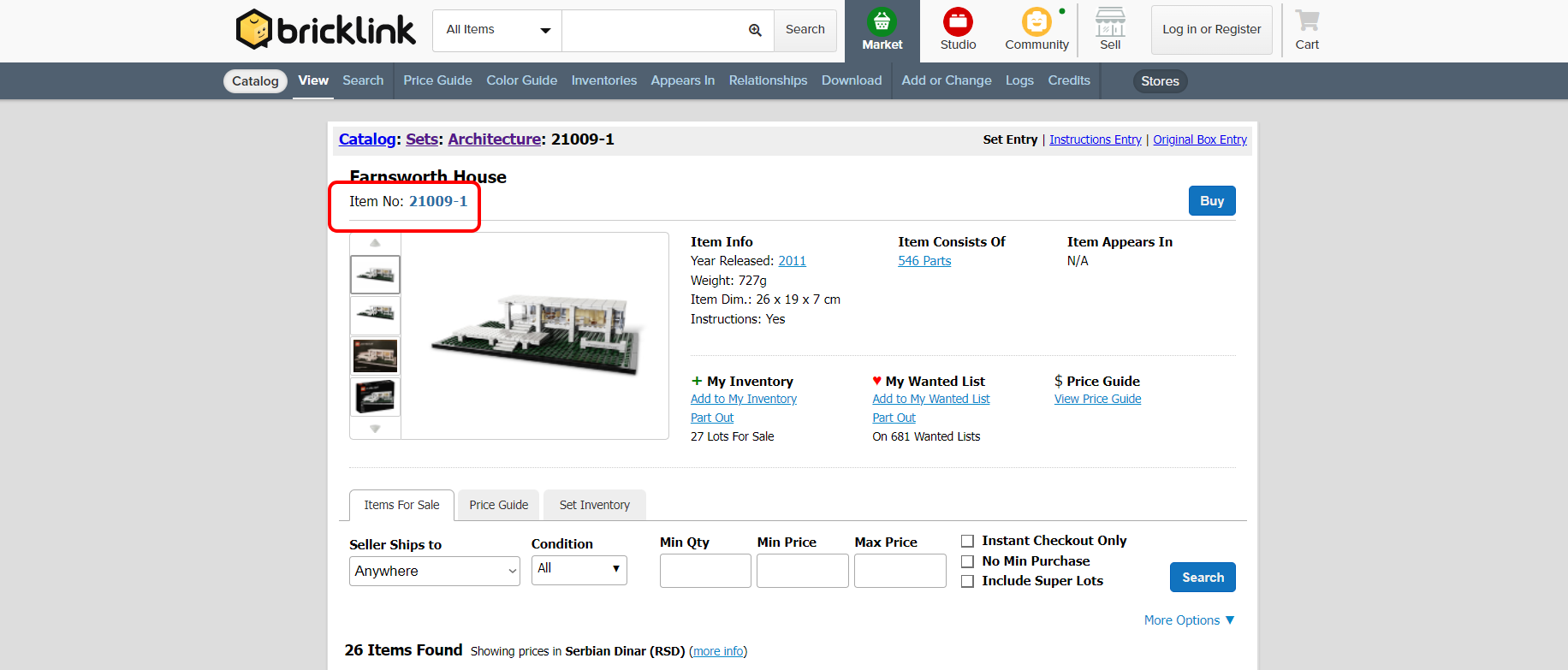Open the Condition All dropdown
This screenshot has height=670, width=1568.
pos(579,570)
